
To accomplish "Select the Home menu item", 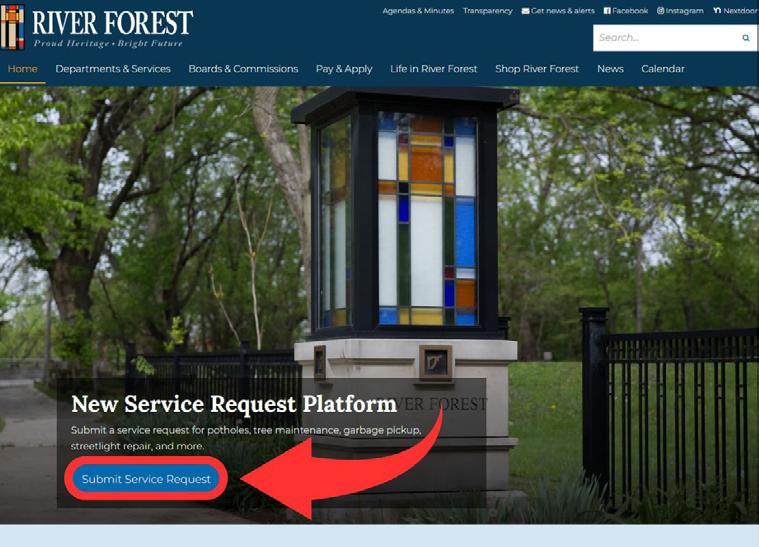I will click(x=22, y=69).
